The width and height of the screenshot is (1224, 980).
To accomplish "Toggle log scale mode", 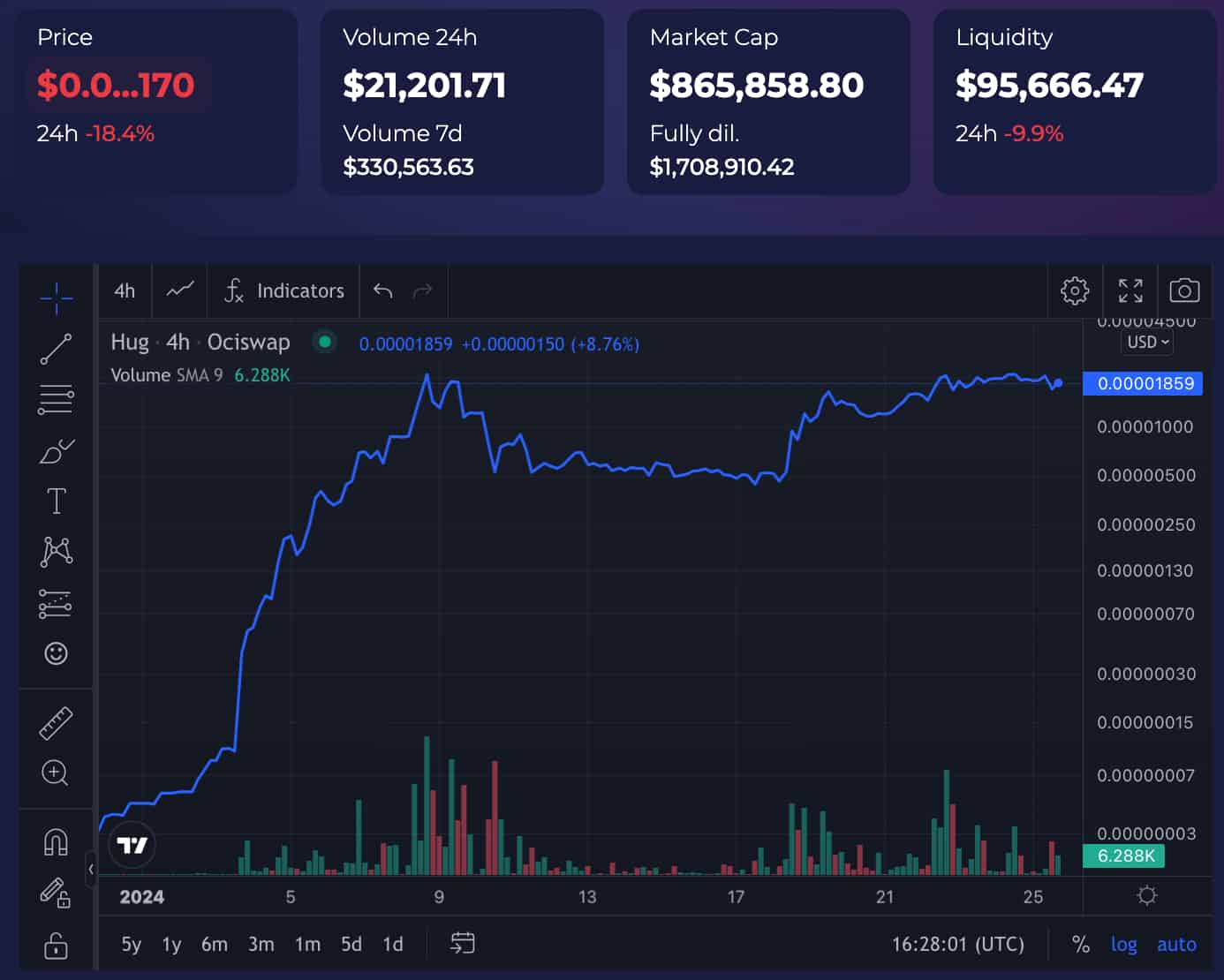I will [1123, 944].
